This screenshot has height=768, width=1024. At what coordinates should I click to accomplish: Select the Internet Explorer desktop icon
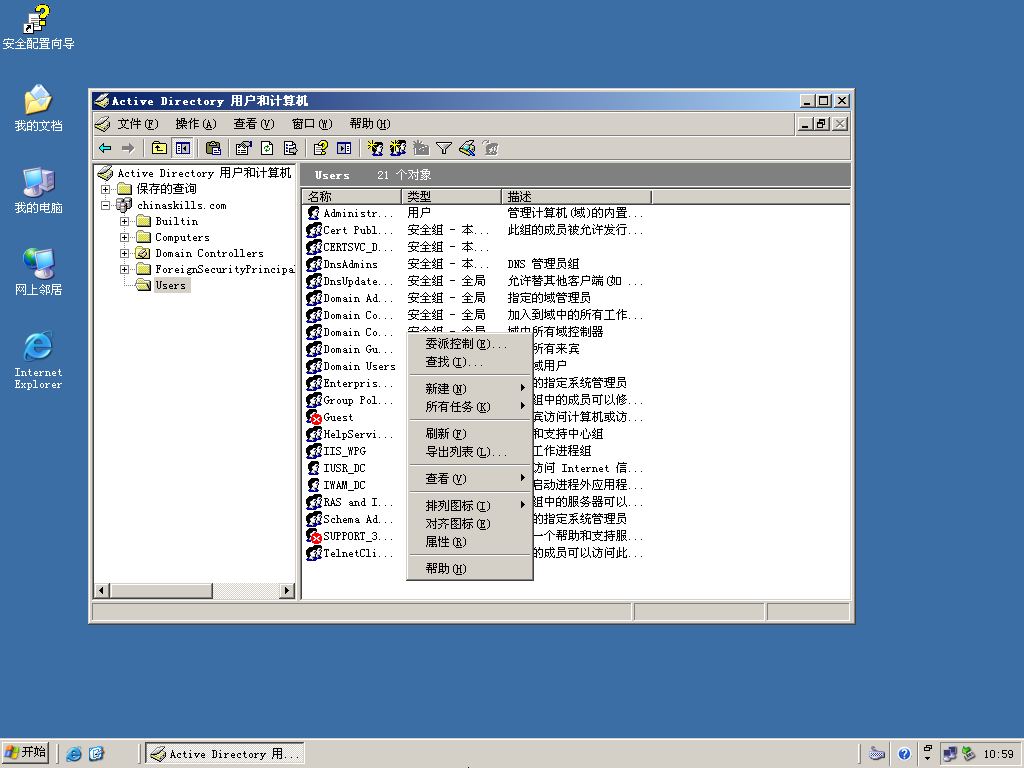click(38, 360)
